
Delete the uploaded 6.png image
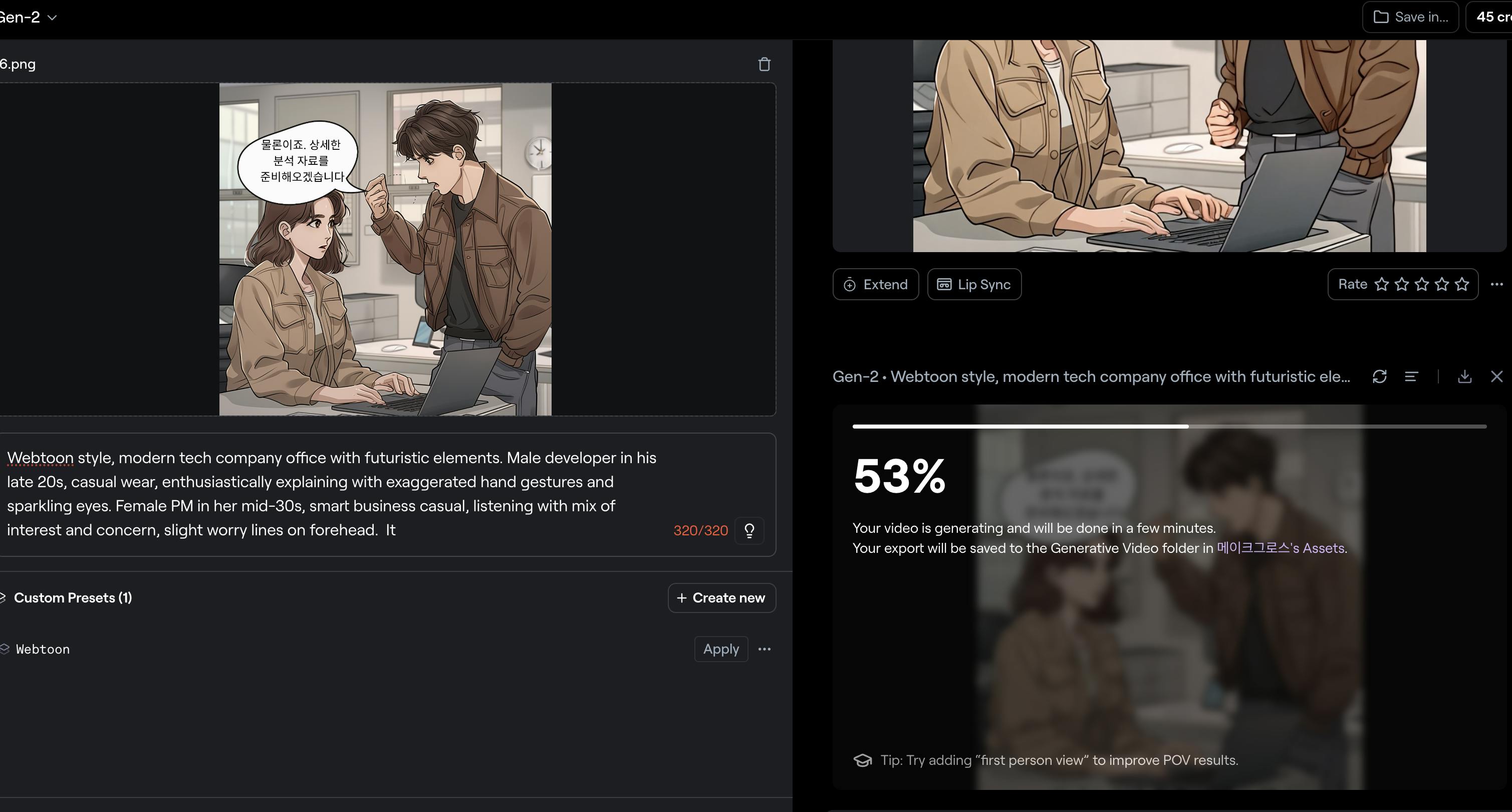point(764,64)
